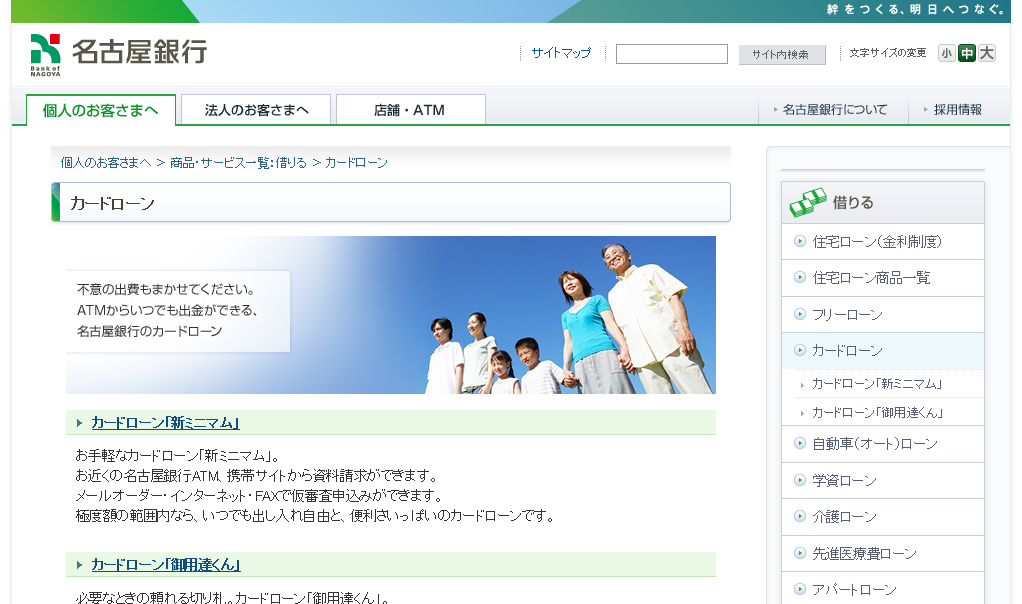Open 採用情報 in the top navigation
Image resolution: width=1022 pixels, height=604 pixels.
957,109
